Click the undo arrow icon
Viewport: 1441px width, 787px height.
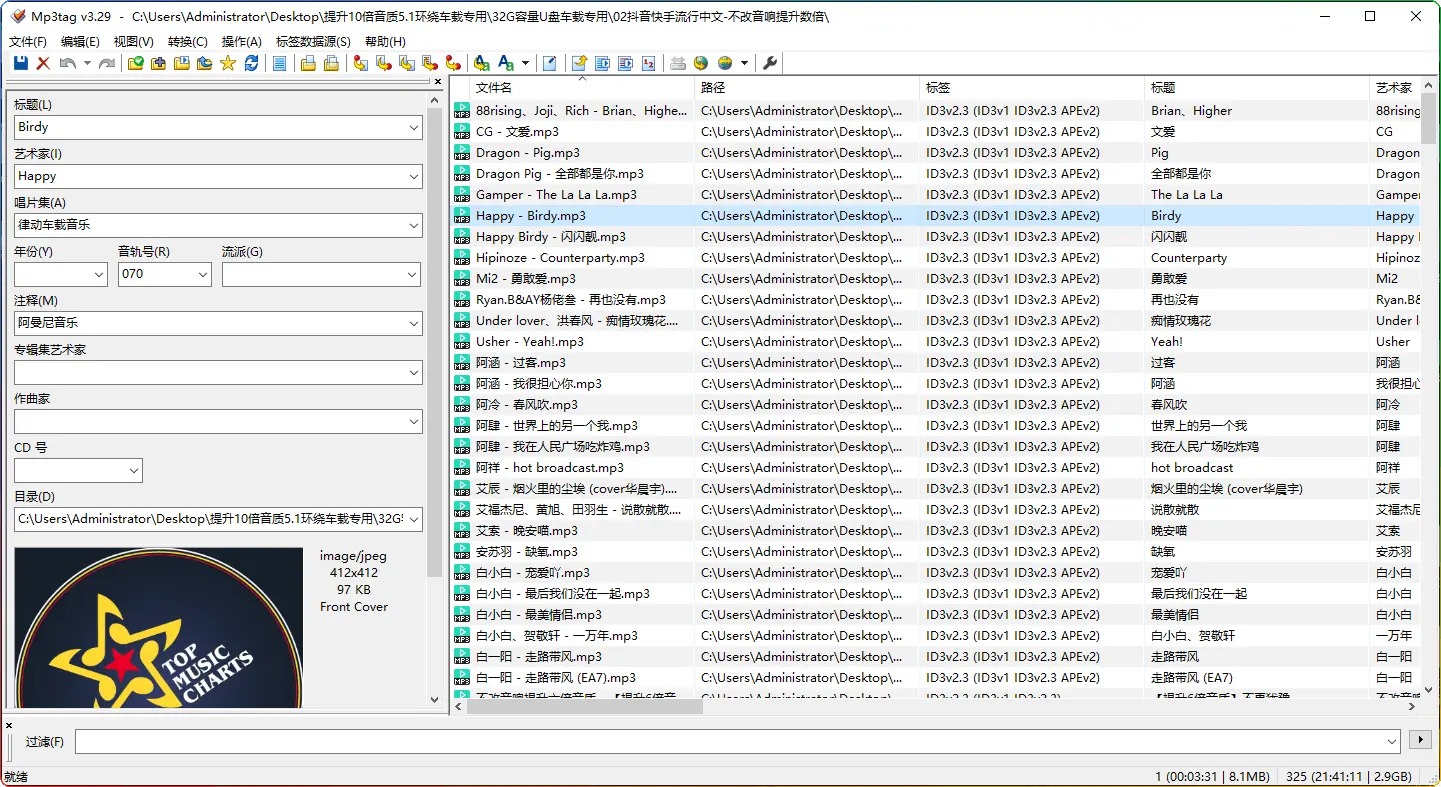[67, 64]
